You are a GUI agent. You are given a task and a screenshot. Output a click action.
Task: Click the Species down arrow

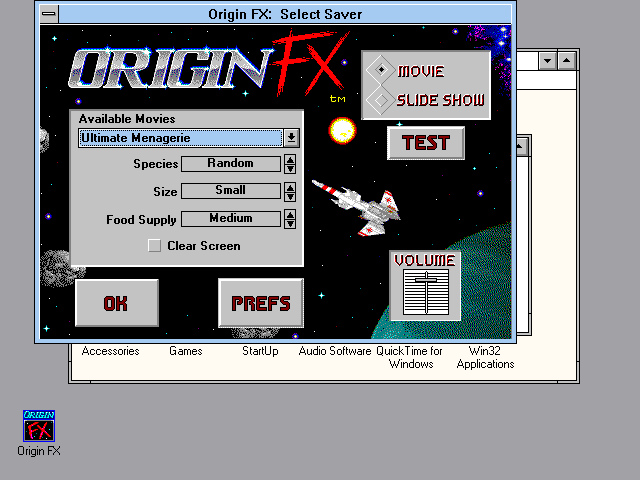pos(290,169)
